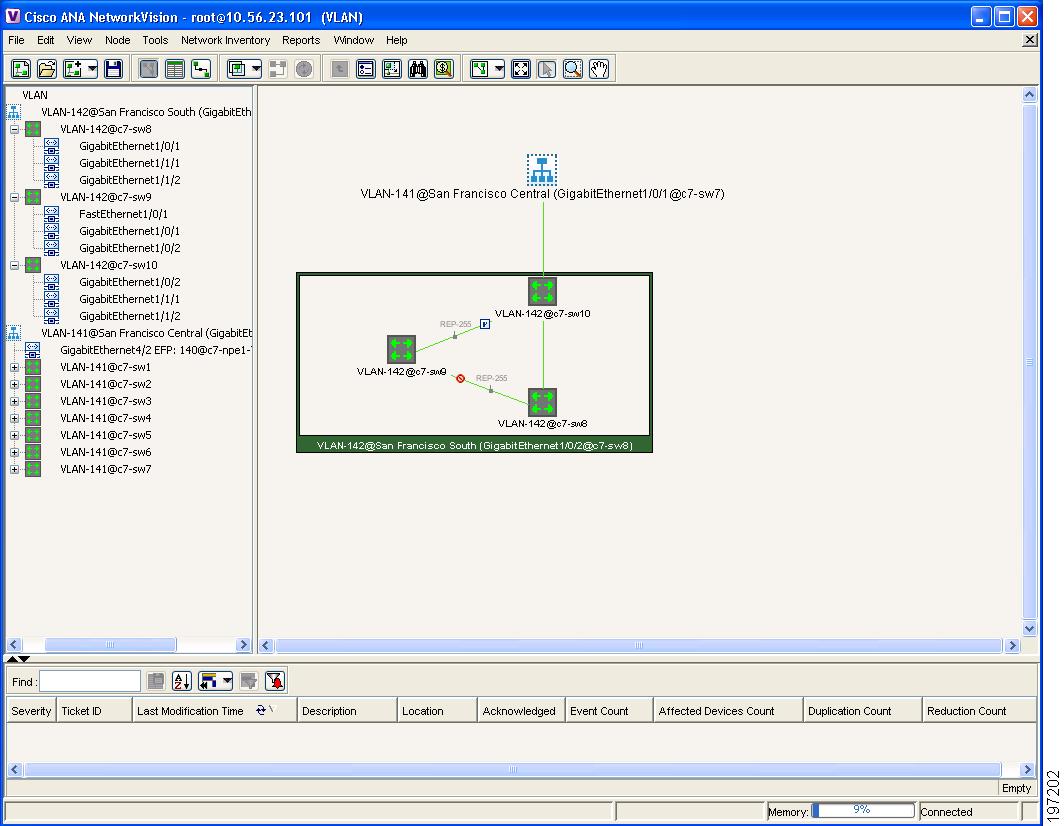Sort by Affected Devices Count column header
The width and height of the screenshot is (1064, 826).
[x=727, y=711]
